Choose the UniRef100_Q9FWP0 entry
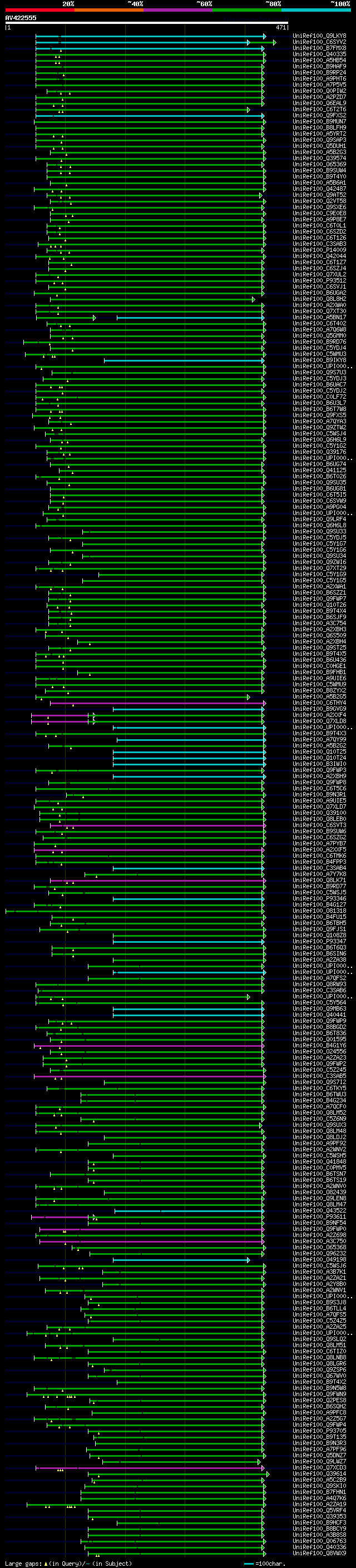 coord(319,1229)
